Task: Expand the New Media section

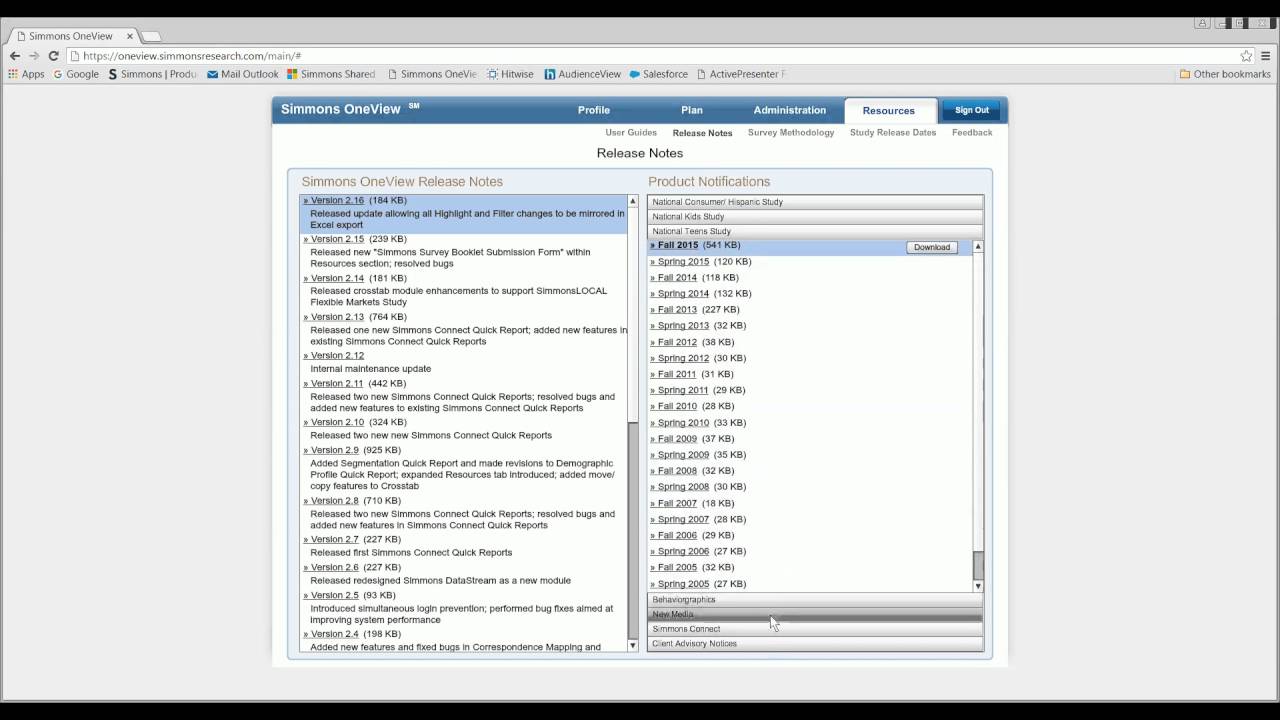Action: coord(815,614)
